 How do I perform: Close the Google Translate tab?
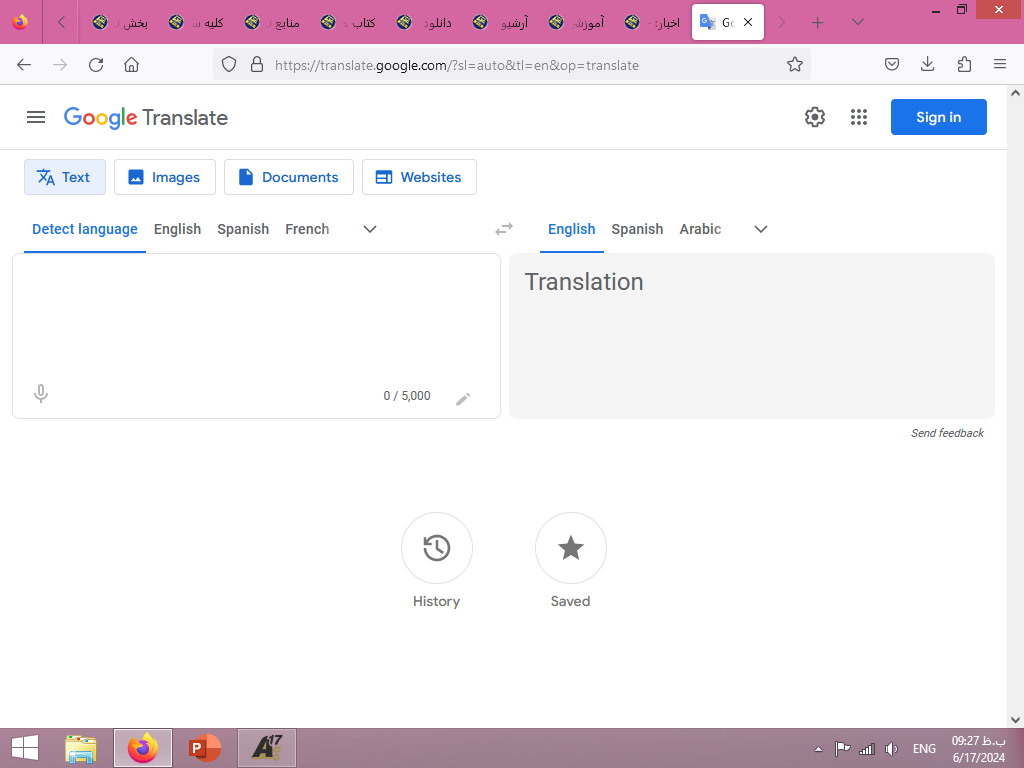point(748,22)
